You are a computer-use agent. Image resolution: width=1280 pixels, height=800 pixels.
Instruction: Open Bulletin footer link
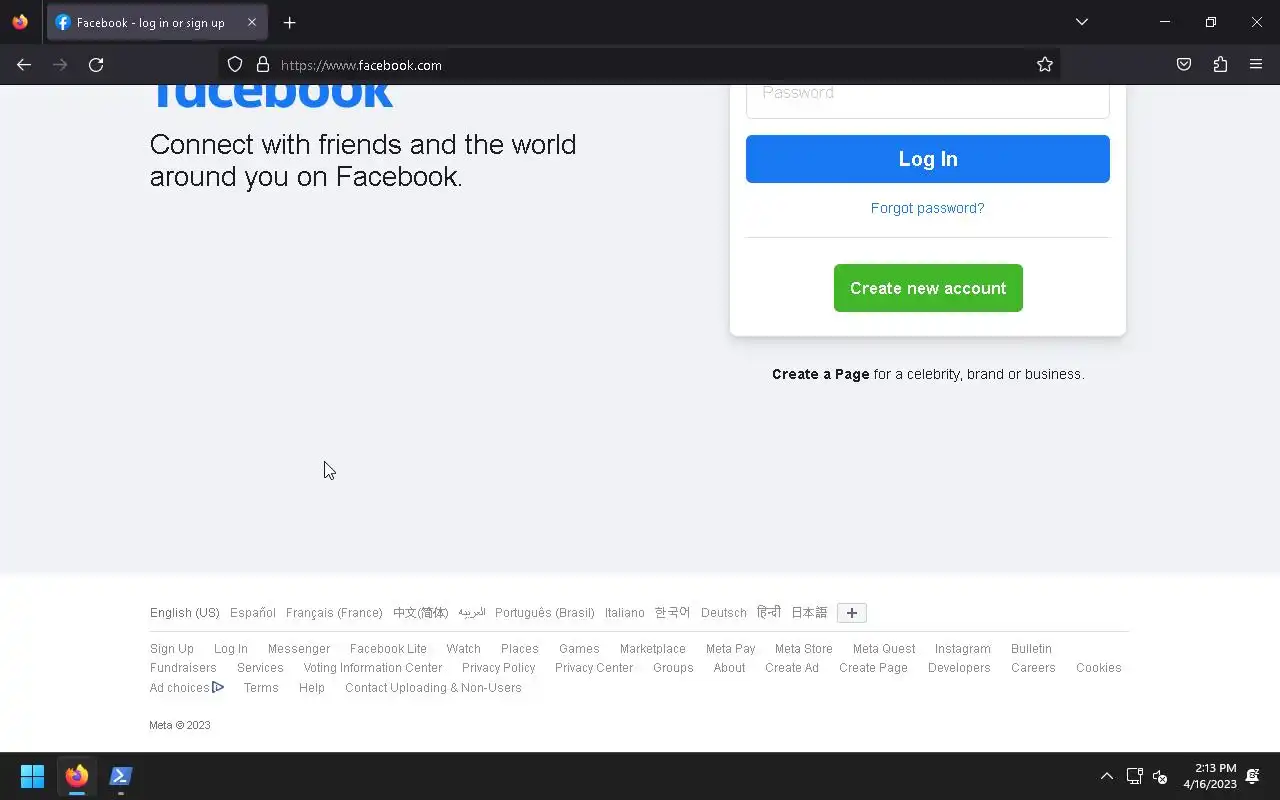[x=1031, y=649]
